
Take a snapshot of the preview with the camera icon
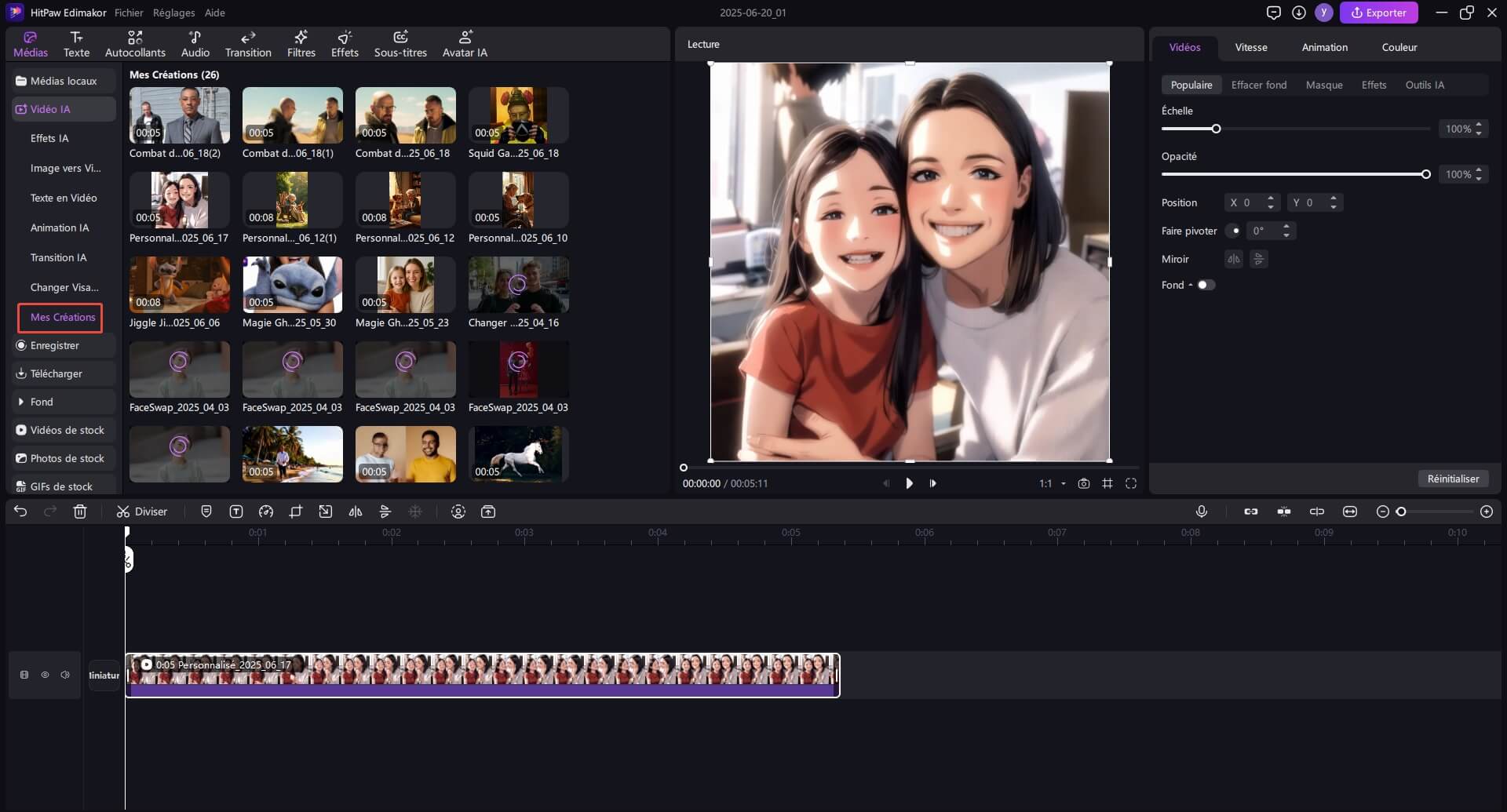pos(1084,483)
